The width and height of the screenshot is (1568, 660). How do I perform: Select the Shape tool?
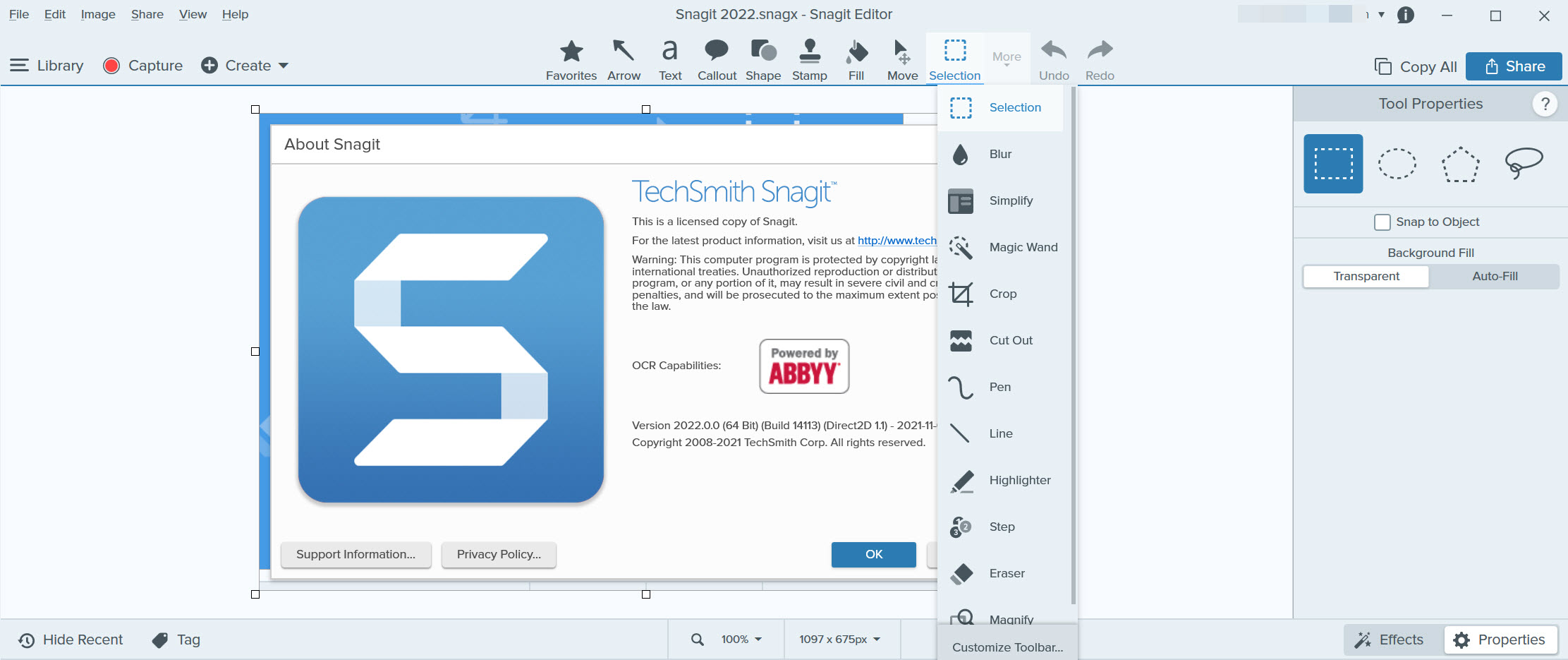pos(762,59)
